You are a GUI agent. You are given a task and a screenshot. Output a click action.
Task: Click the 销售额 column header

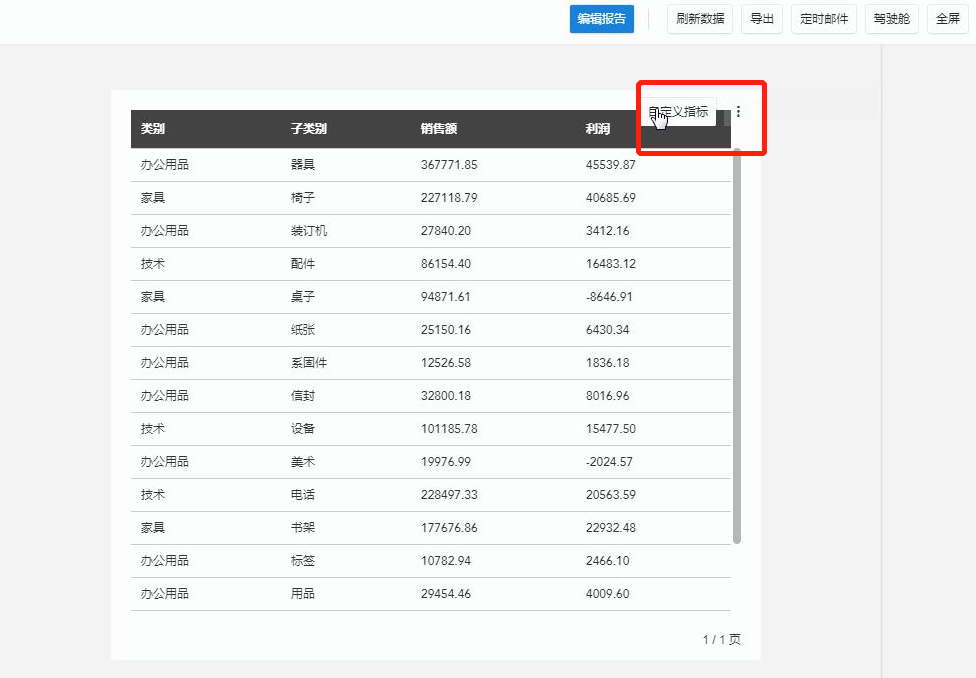point(439,129)
